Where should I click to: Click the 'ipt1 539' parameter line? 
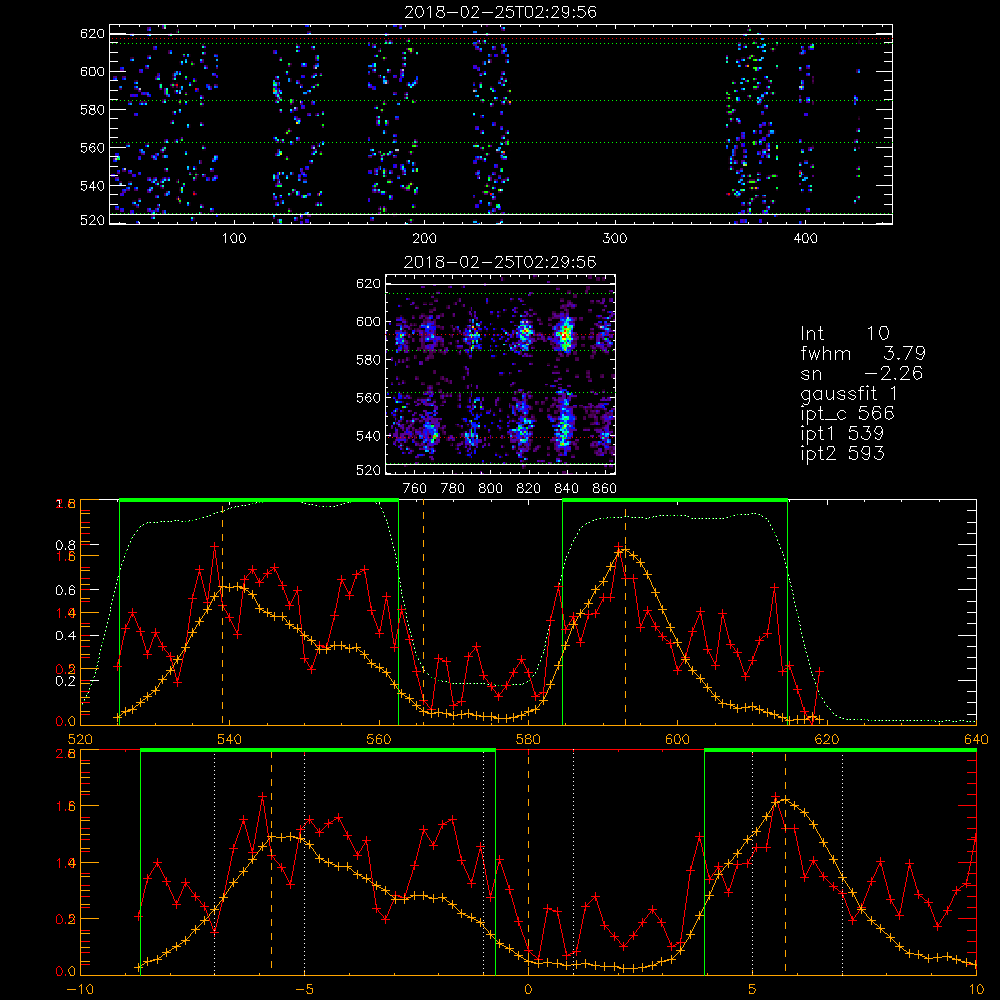[x=842, y=434]
